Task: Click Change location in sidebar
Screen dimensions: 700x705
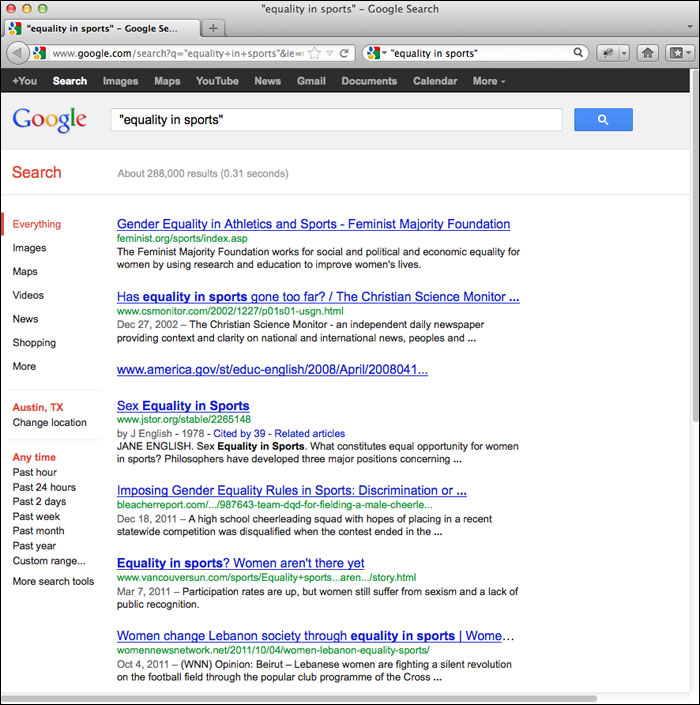Action: click(x=49, y=423)
